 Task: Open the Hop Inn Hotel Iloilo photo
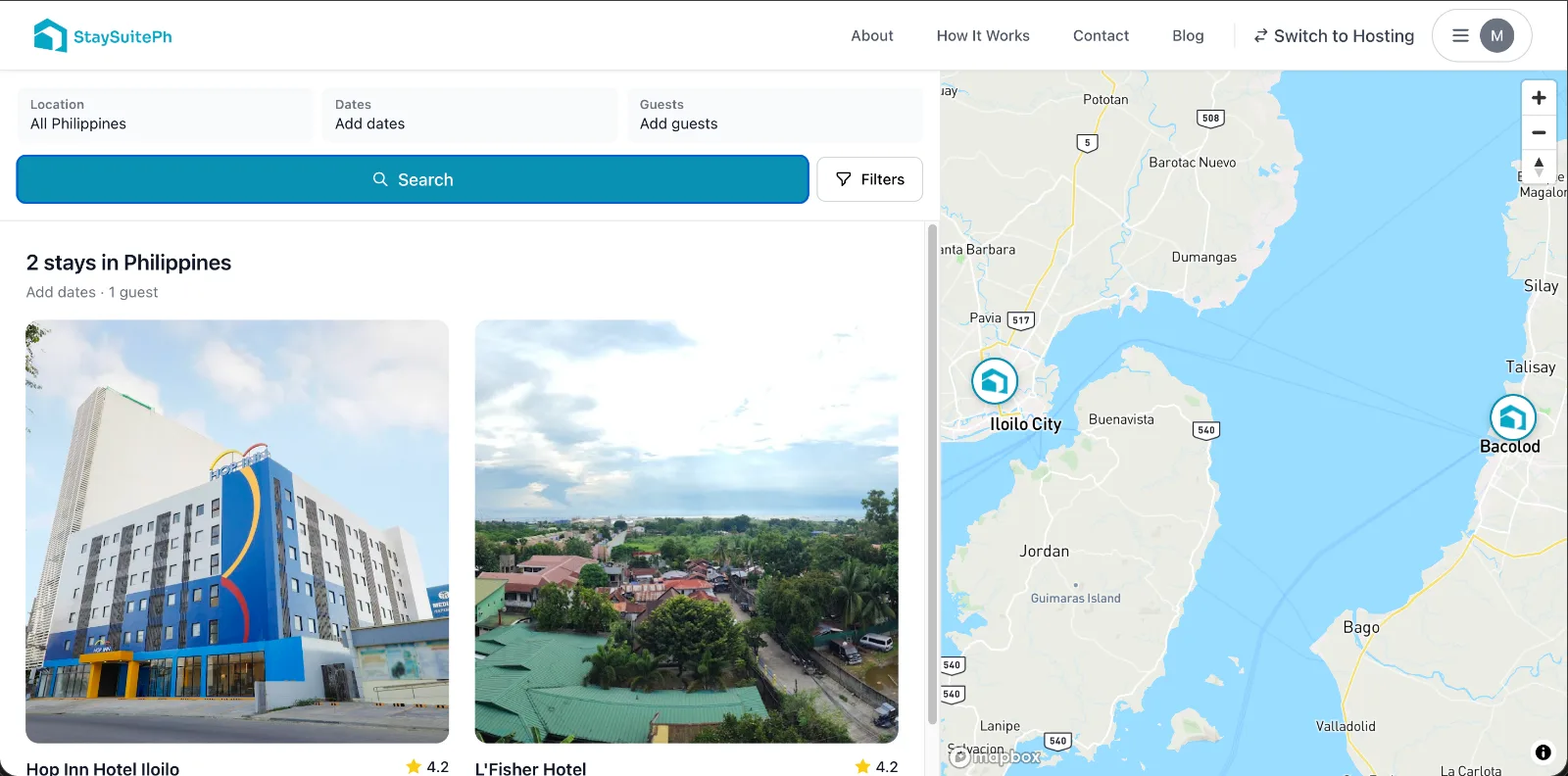pyautogui.click(x=237, y=531)
